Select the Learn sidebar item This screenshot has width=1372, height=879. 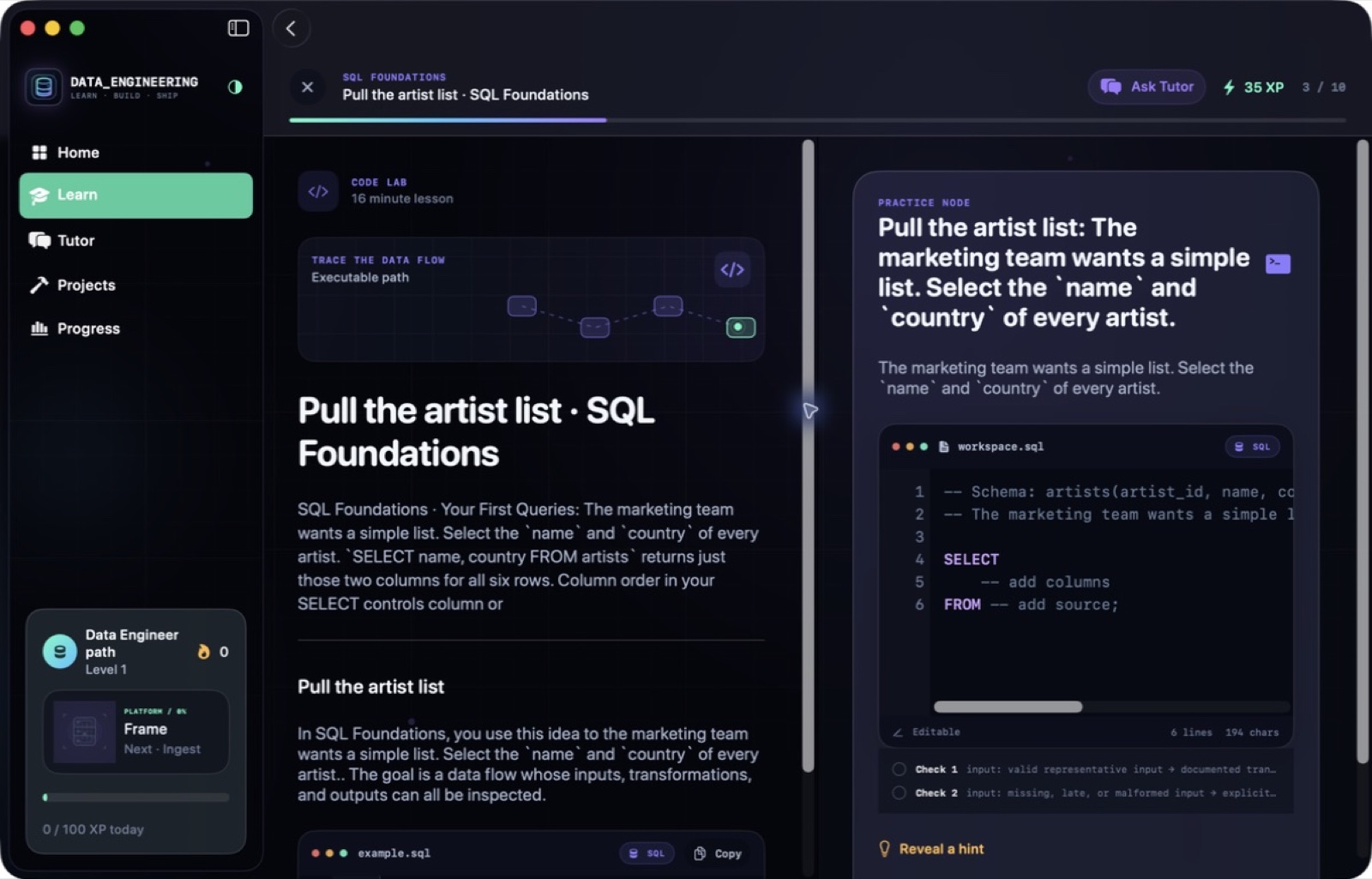coord(135,195)
